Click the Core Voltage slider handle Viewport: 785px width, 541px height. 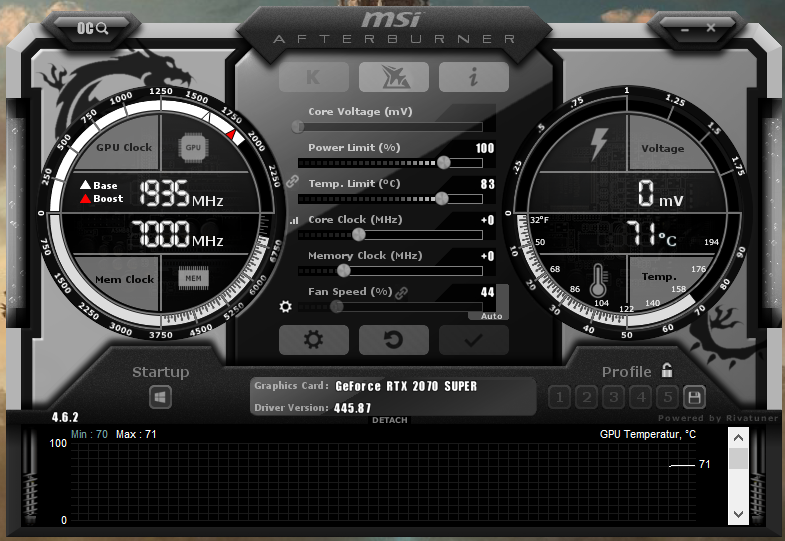click(x=298, y=127)
